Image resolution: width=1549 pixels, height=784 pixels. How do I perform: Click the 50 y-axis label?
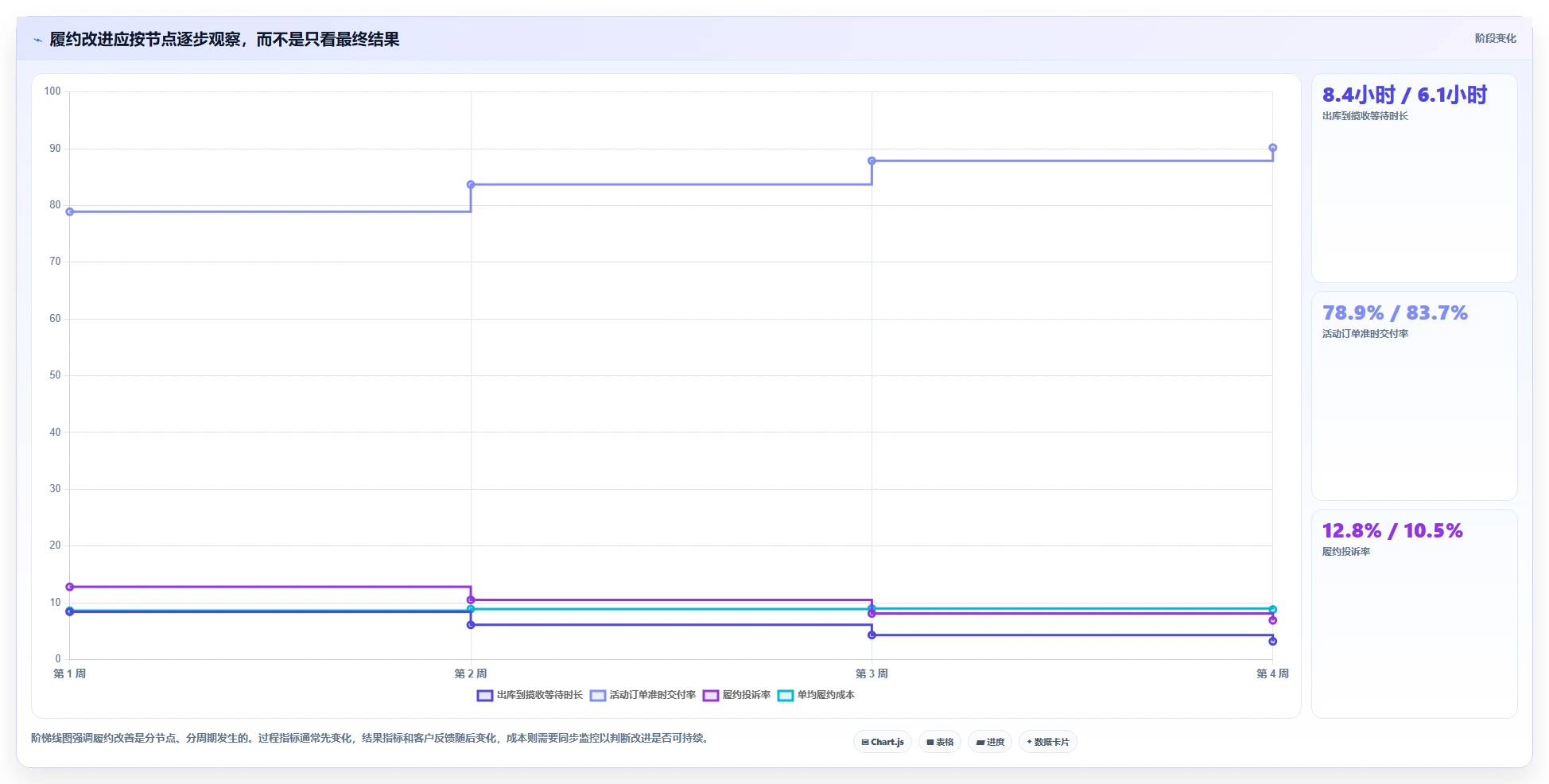coord(55,375)
